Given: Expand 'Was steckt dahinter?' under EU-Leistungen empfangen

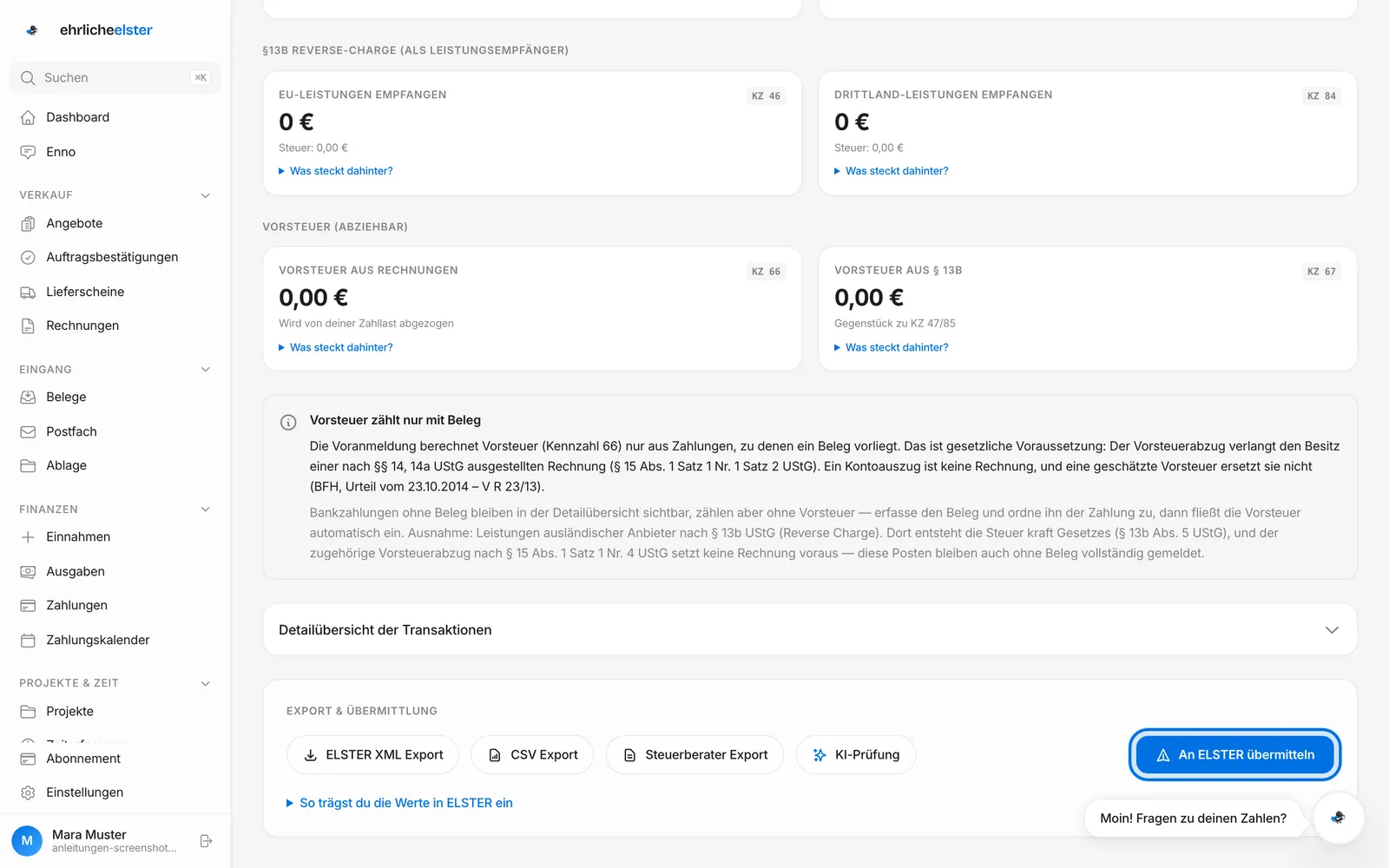Looking at the screenshot, I should (336, 171).
